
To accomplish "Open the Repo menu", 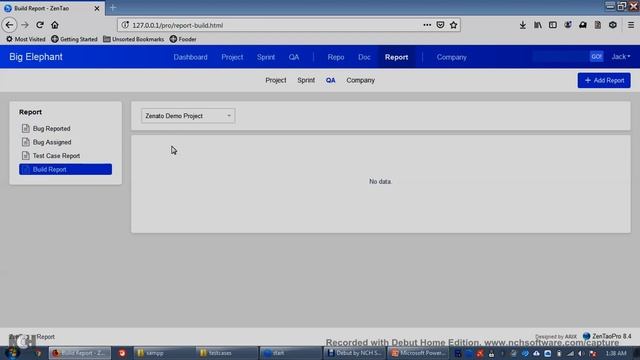I will tap(336, 57).
